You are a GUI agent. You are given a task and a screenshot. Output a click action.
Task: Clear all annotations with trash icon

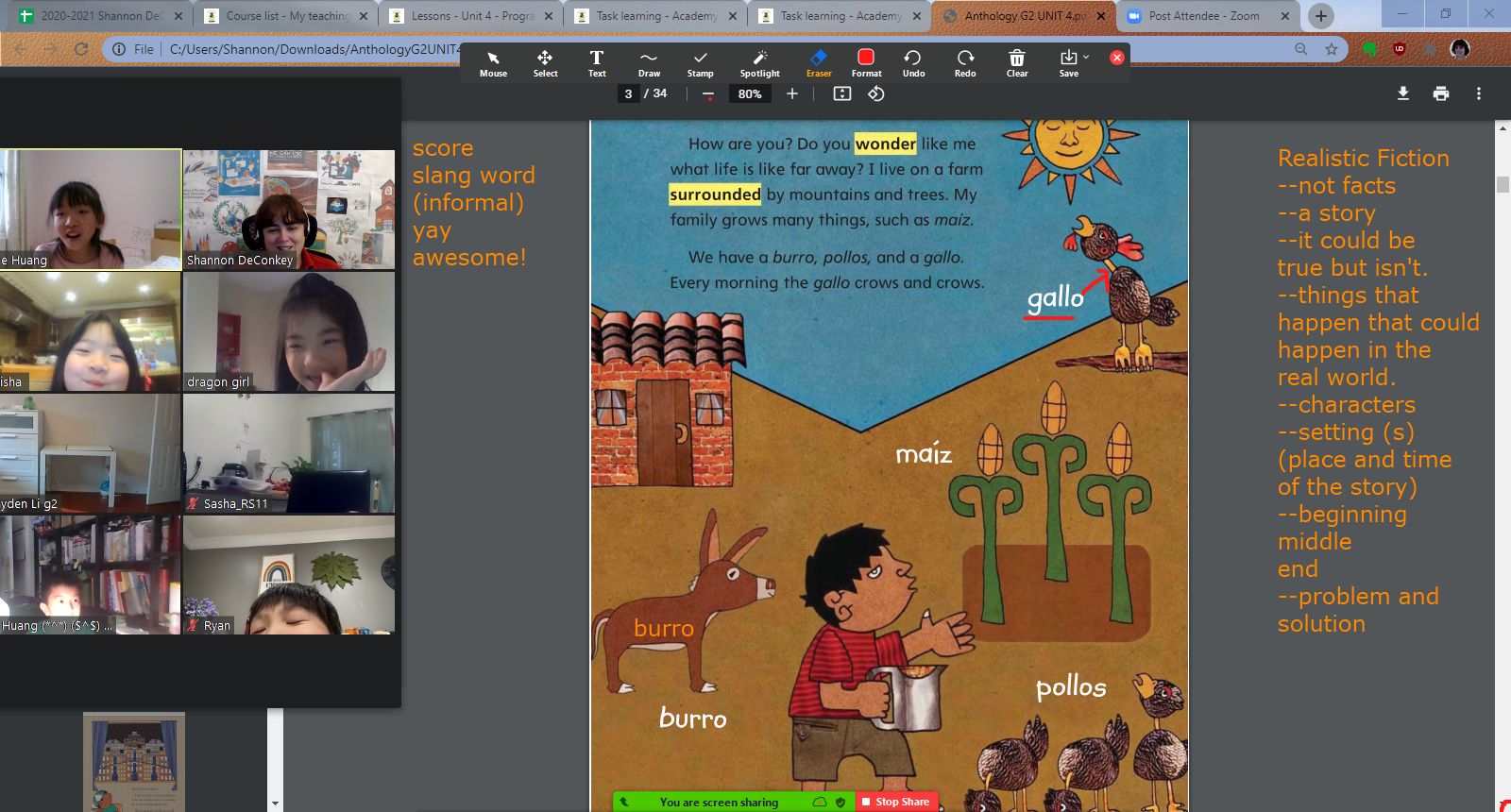coord(1017,63)
